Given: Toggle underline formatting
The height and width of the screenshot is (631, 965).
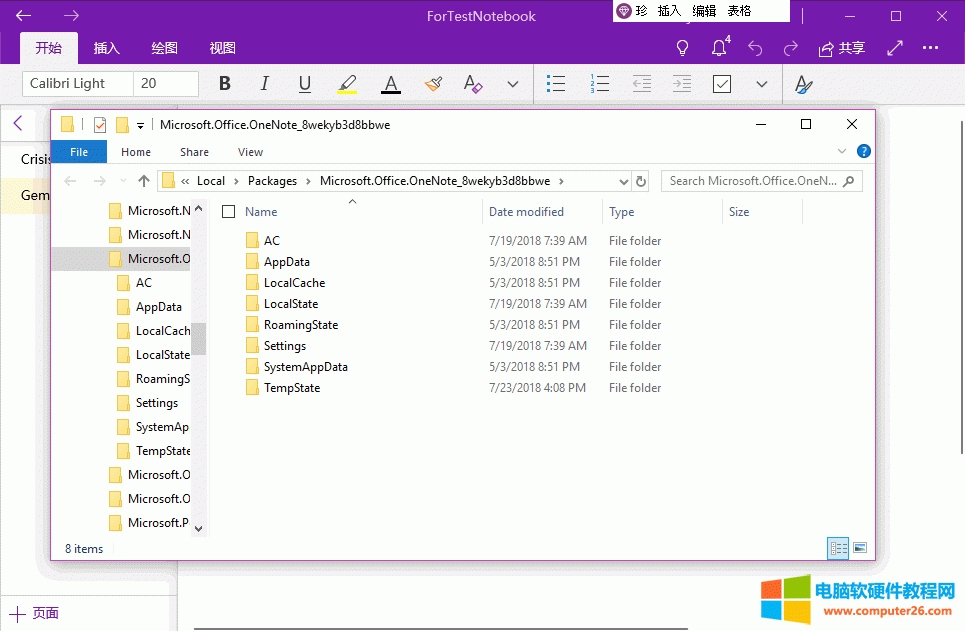Looking at the screenshot, I should tap(304, 84).
